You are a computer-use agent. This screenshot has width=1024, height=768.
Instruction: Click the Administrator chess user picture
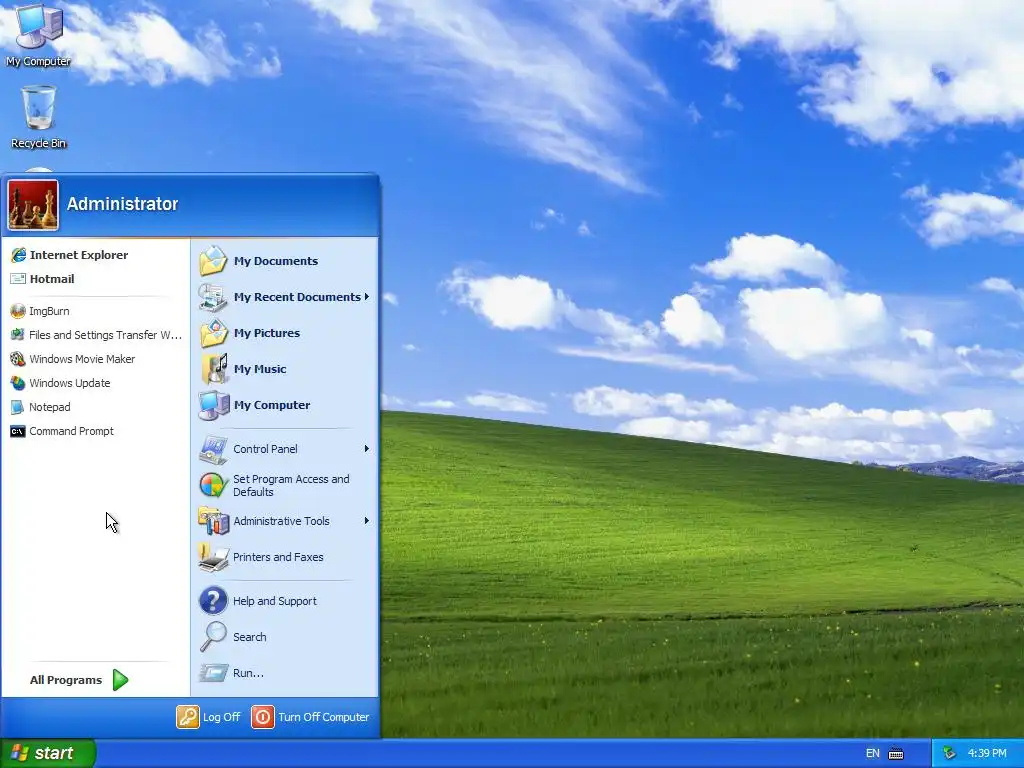(33, 205)
